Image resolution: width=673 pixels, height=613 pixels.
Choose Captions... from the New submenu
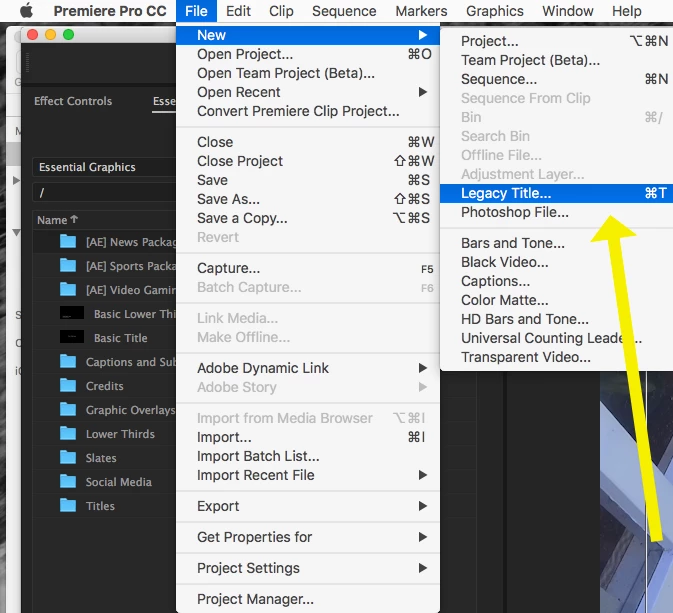(556, 281)
